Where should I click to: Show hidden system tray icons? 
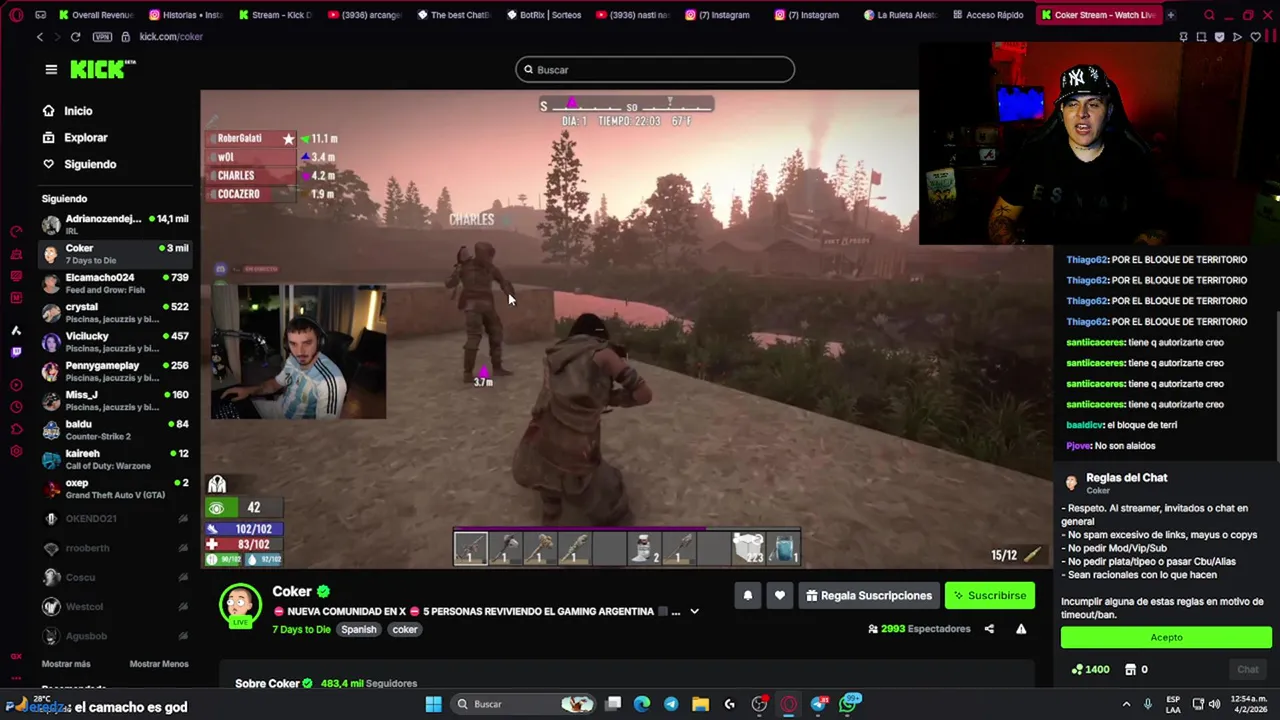tap(1126, 704)
